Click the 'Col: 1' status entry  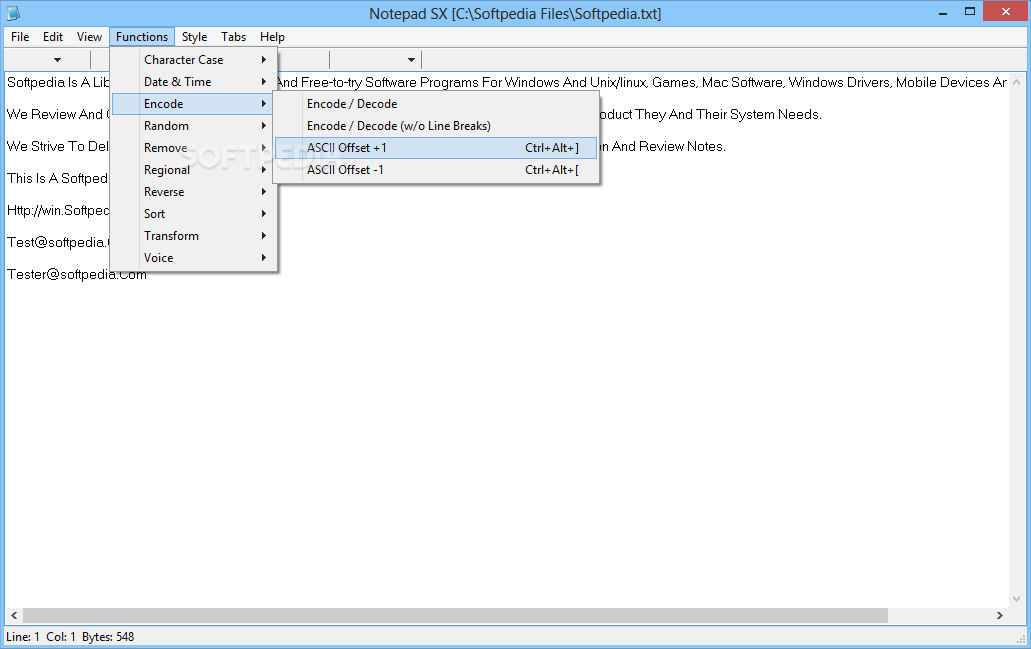pos(61,637)
